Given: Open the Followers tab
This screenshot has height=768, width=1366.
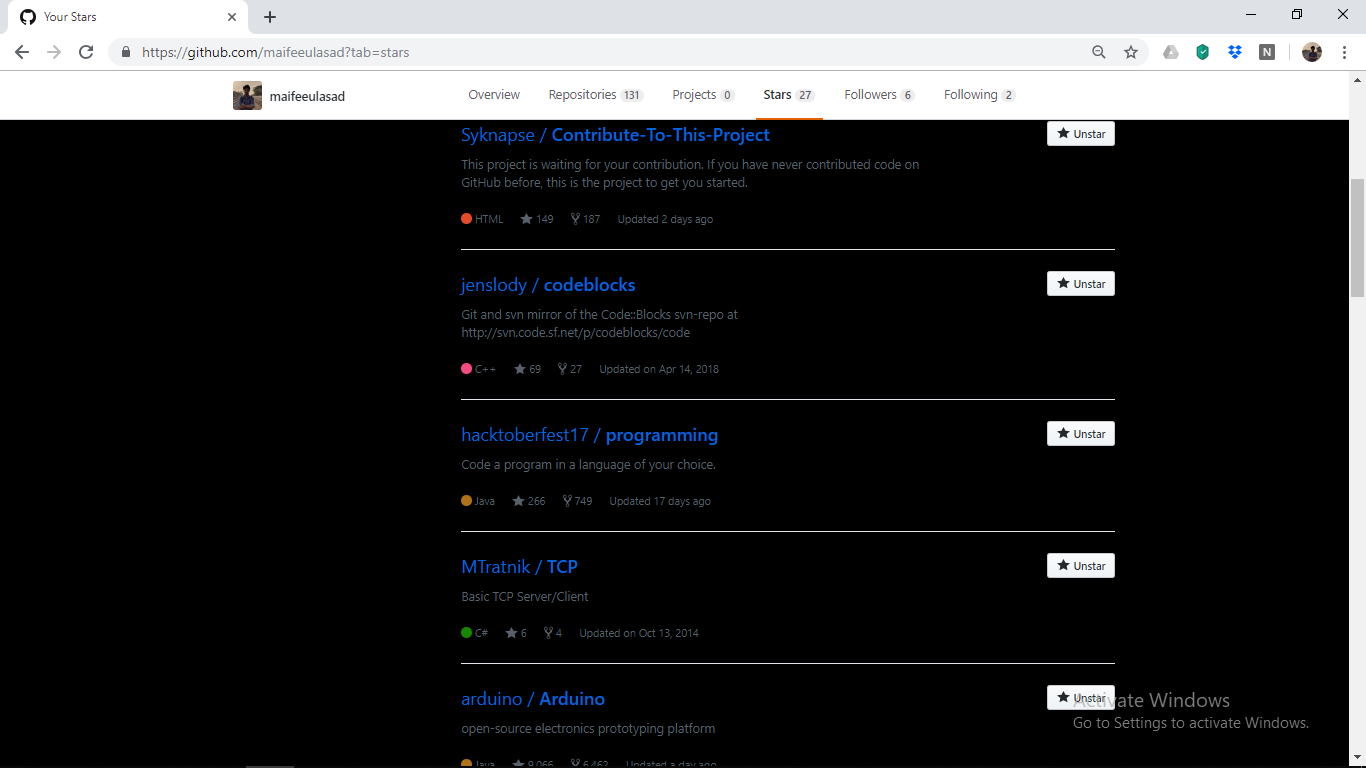Looking at the screenshot, I should 879,95.
